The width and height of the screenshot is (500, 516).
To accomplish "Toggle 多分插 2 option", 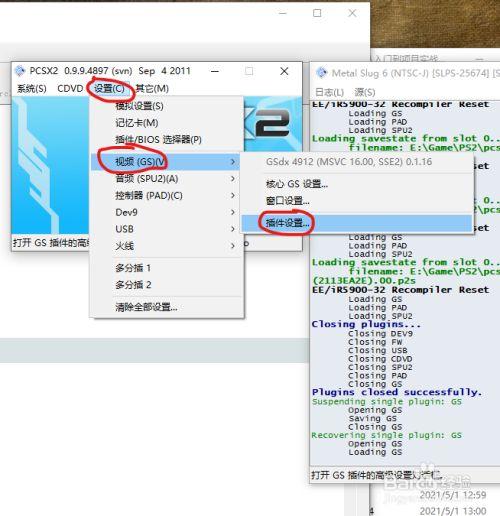I will (133, 285).
